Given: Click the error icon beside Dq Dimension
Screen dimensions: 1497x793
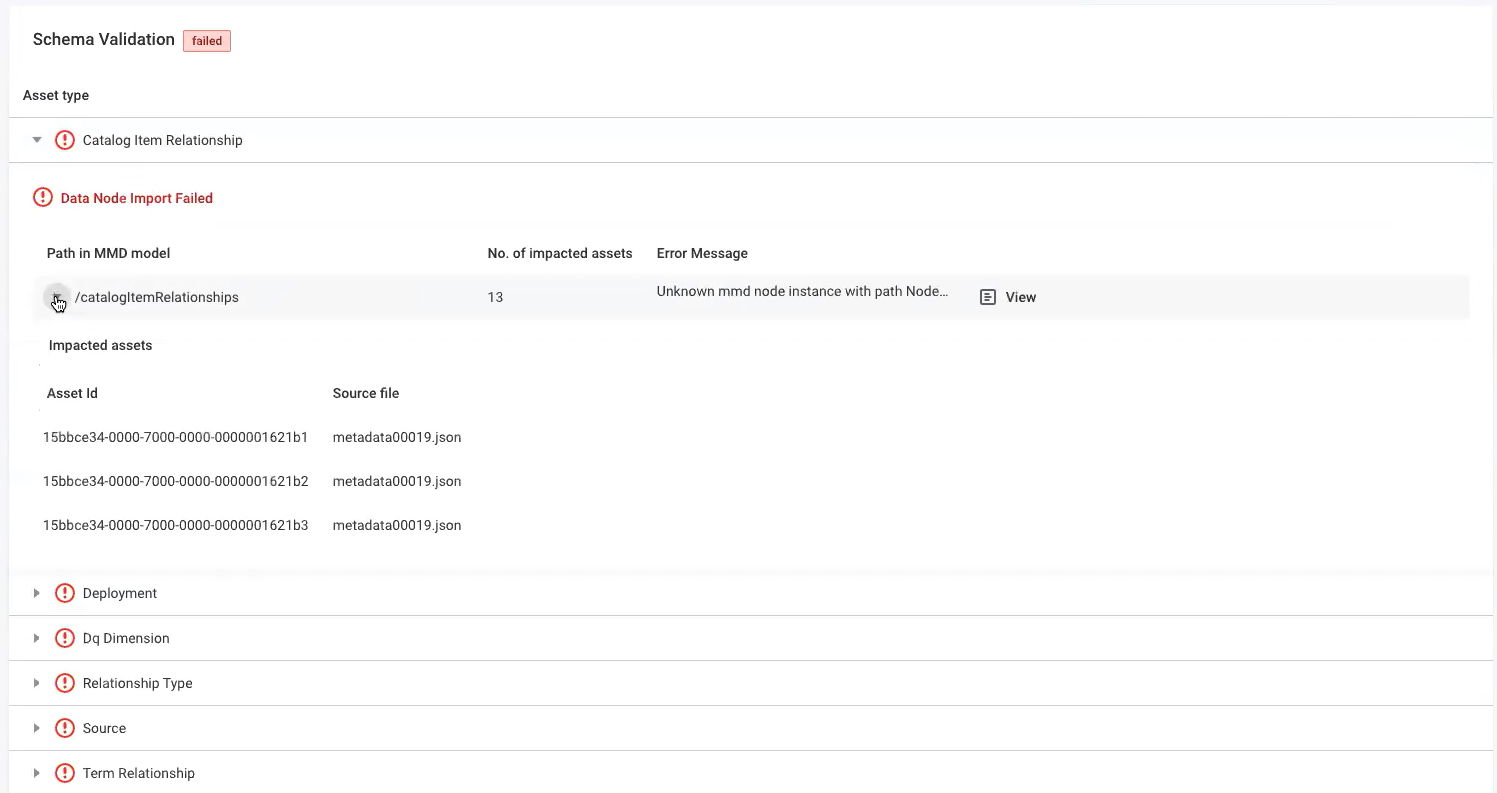Looking at the screenshot, I should pyautogui.click(x=64, y=638).
